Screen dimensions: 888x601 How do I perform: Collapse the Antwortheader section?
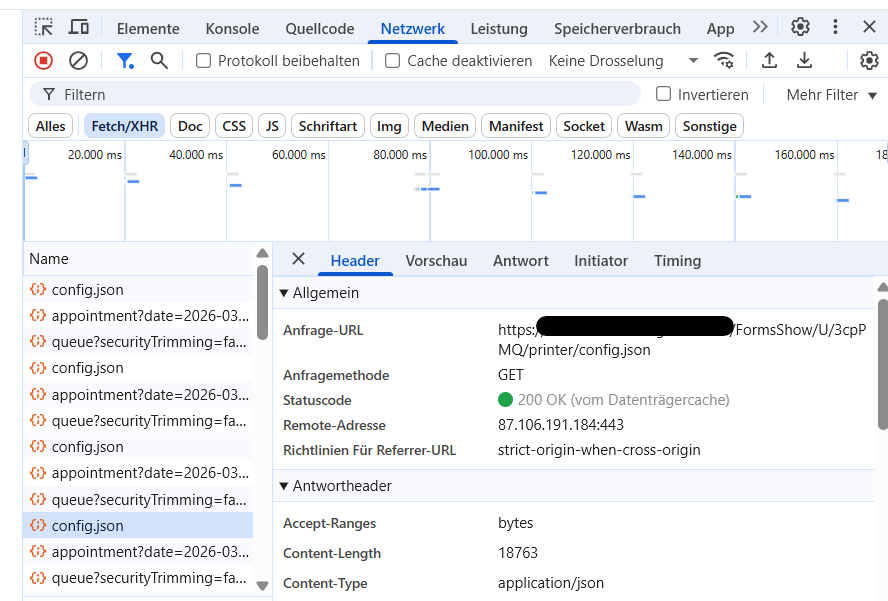pyautogui.click(x=336, y=486)
